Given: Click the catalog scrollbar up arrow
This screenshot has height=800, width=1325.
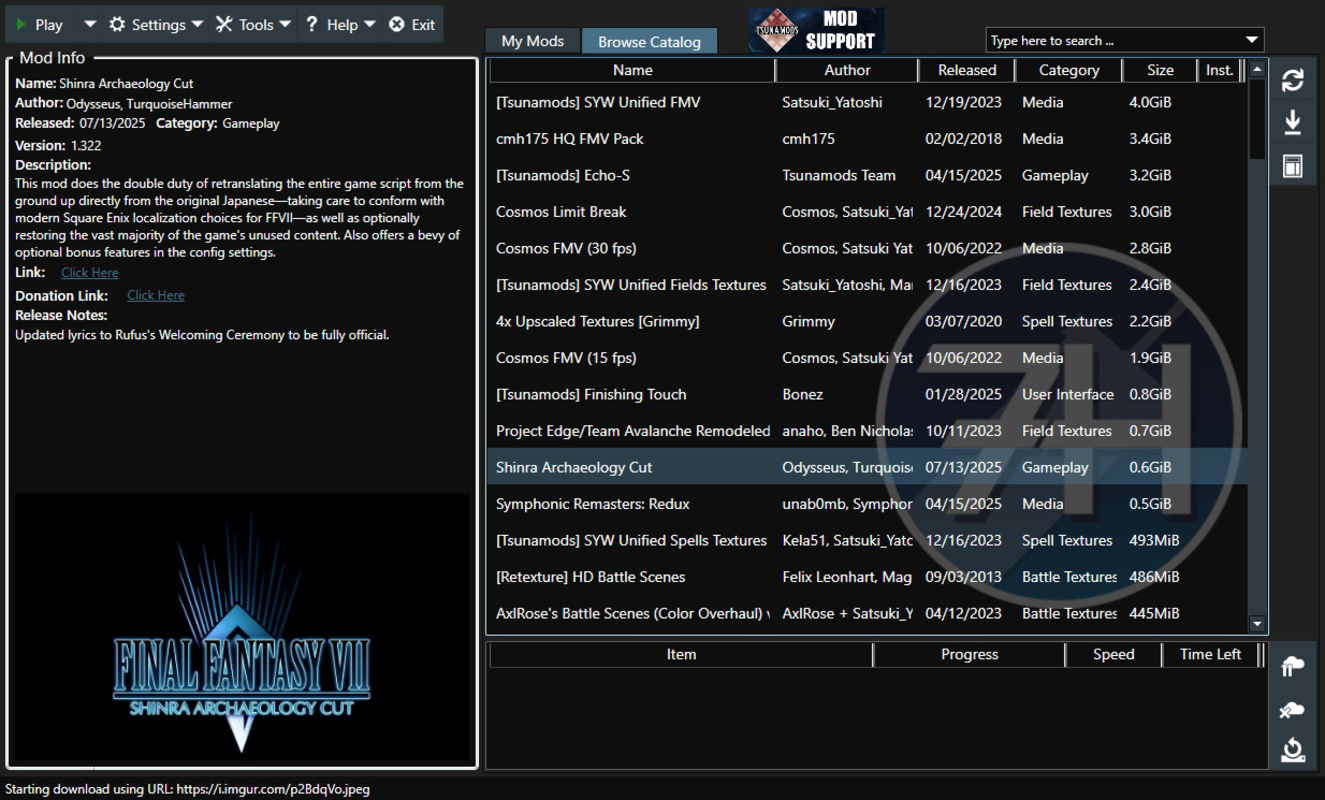Looking at the screenshot, I should pyautogui.click(x=1258, y=69).
